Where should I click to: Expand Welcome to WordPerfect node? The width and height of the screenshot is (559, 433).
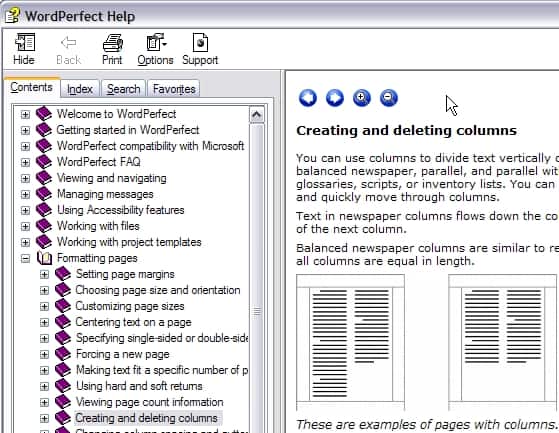[x=25, y=114]
